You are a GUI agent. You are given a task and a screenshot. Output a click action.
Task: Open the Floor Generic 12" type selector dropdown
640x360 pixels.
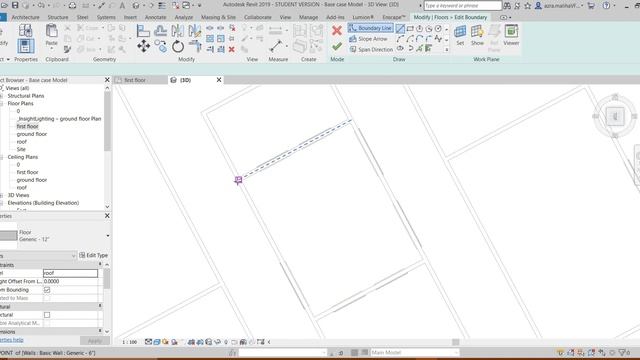click(108, 236)
